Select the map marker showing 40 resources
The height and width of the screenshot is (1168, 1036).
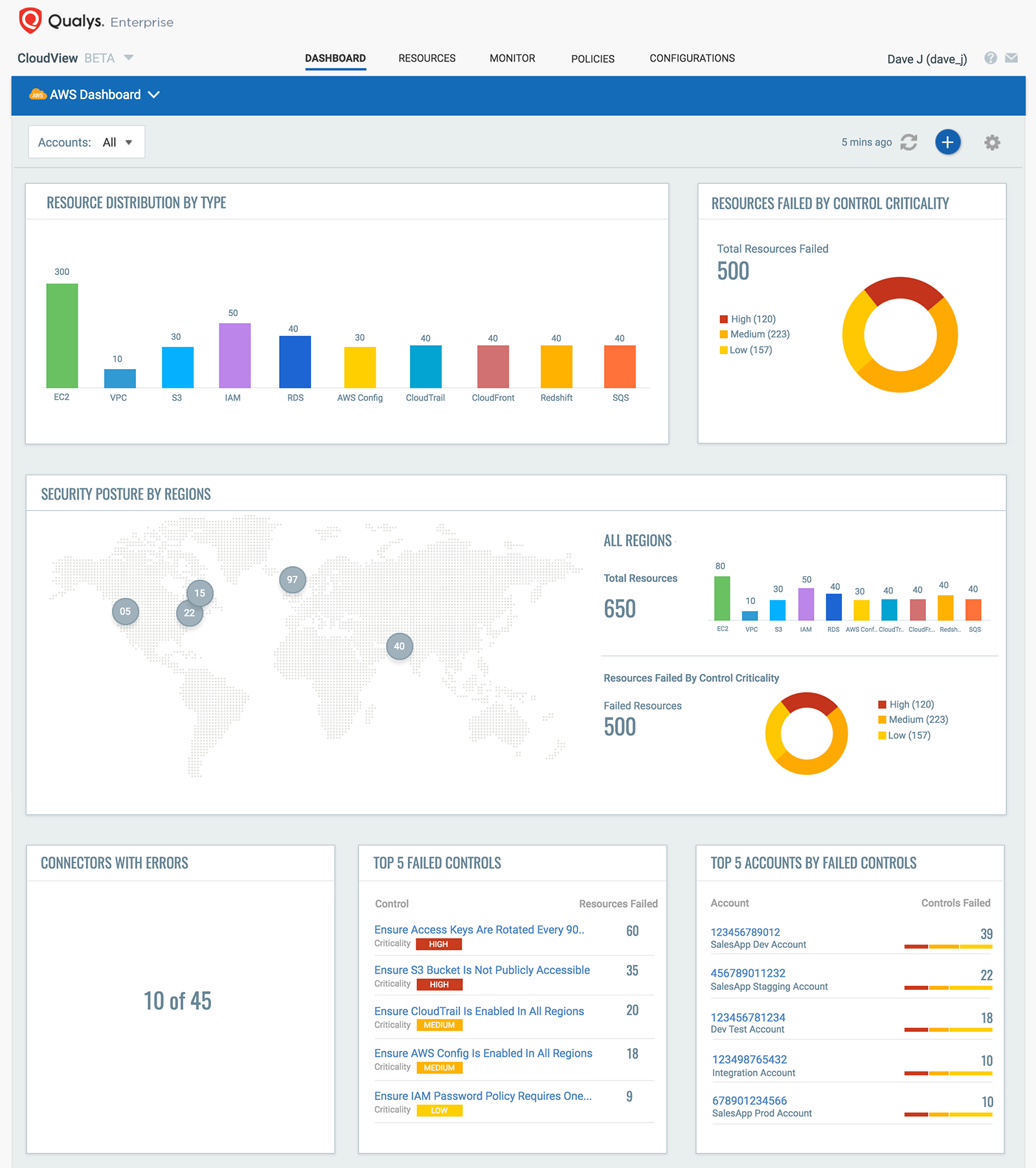(399, 646)
